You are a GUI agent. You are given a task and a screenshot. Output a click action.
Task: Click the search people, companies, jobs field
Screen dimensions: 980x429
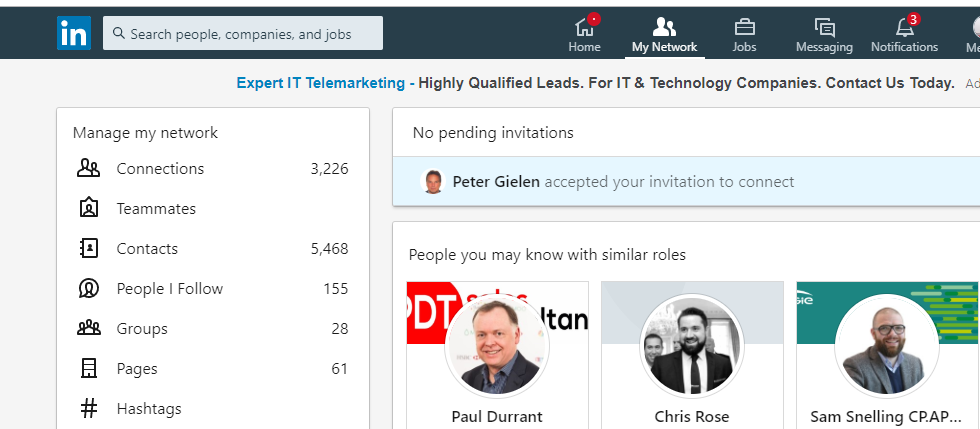pyautogui.click(x=243, y=33)
